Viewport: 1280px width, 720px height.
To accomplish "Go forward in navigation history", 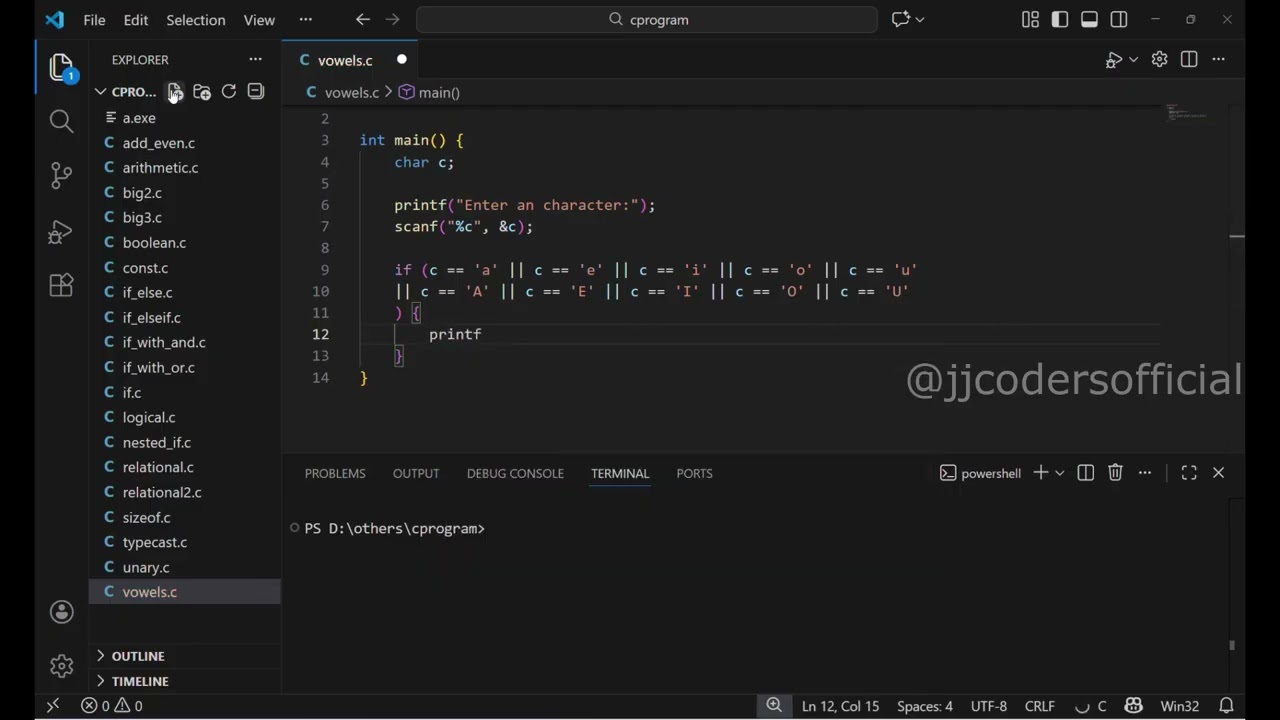I will pyautogui.click(x=393, y=19).
